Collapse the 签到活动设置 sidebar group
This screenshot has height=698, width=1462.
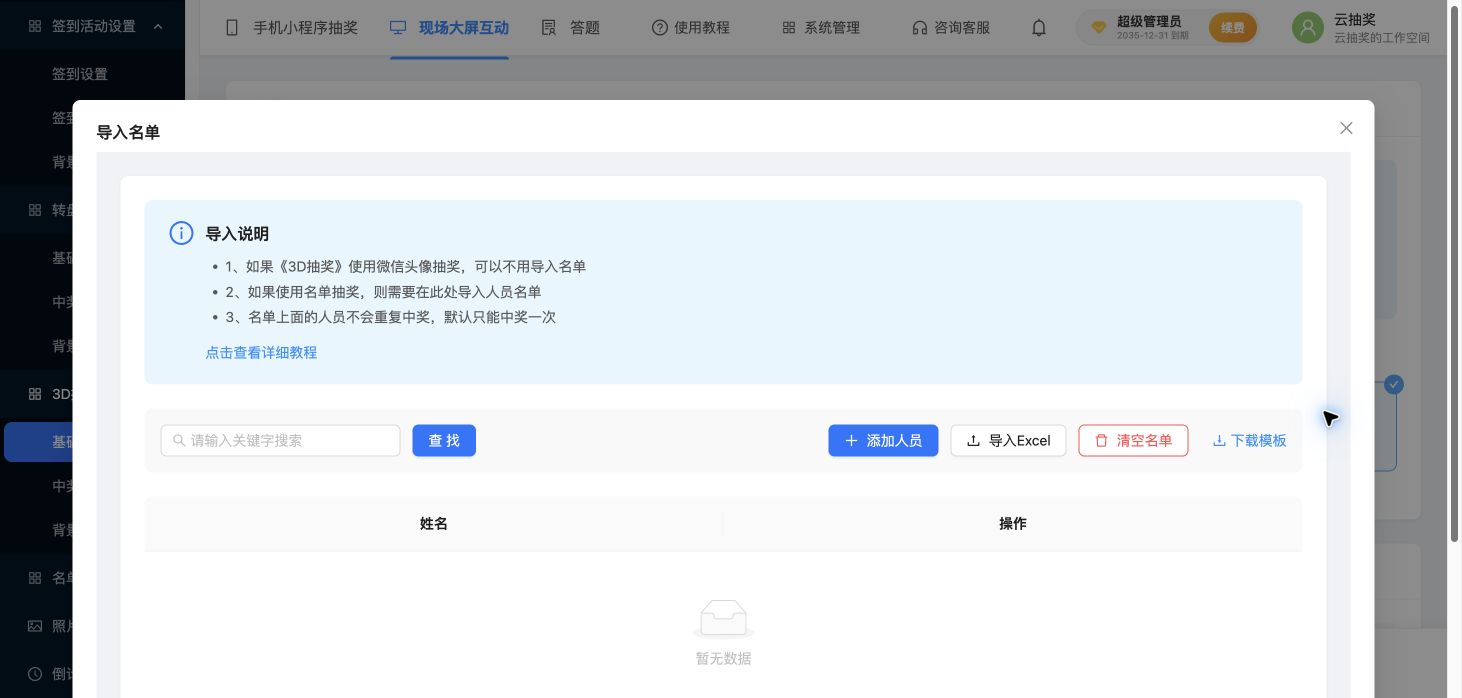(92, 26)
